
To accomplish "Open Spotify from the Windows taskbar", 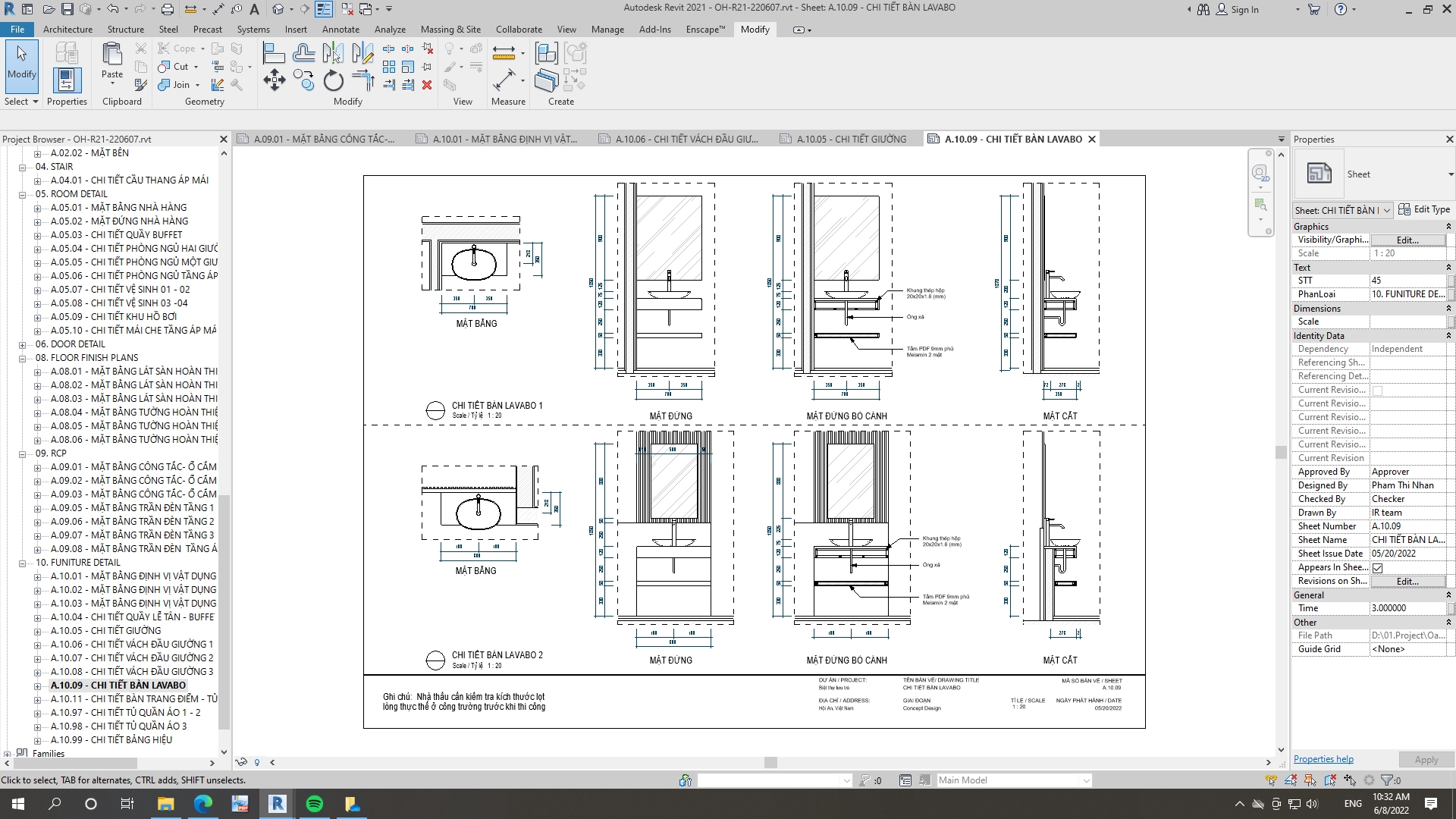I will click(x=314, y=804).
